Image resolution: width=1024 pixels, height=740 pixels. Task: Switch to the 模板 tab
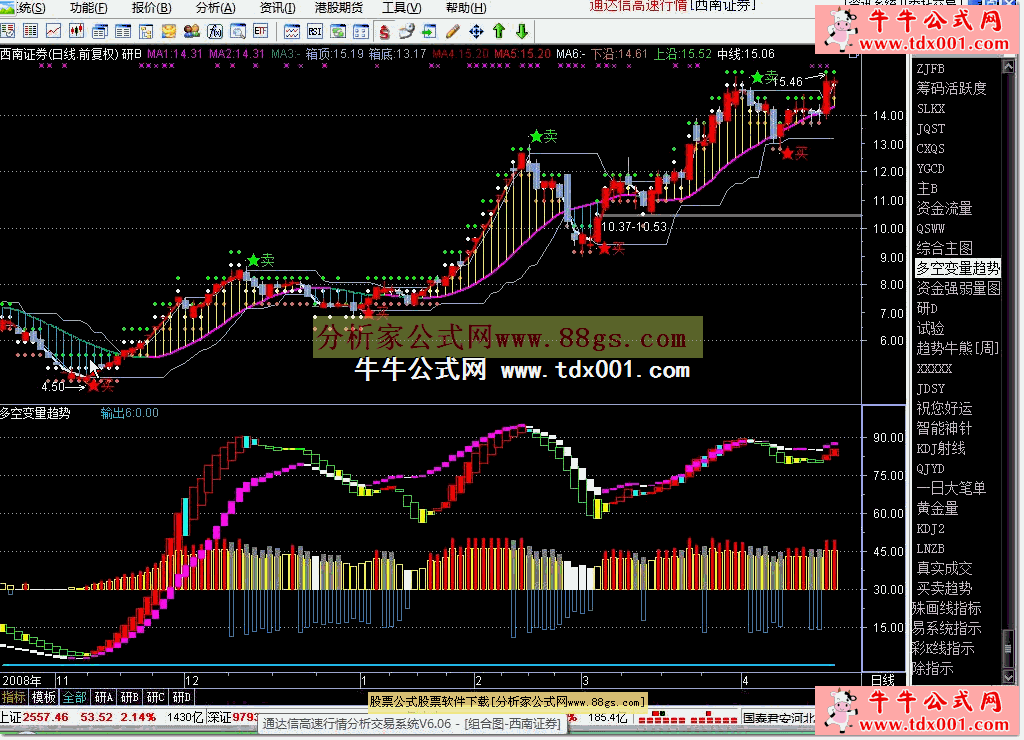[x=44, y=698]
